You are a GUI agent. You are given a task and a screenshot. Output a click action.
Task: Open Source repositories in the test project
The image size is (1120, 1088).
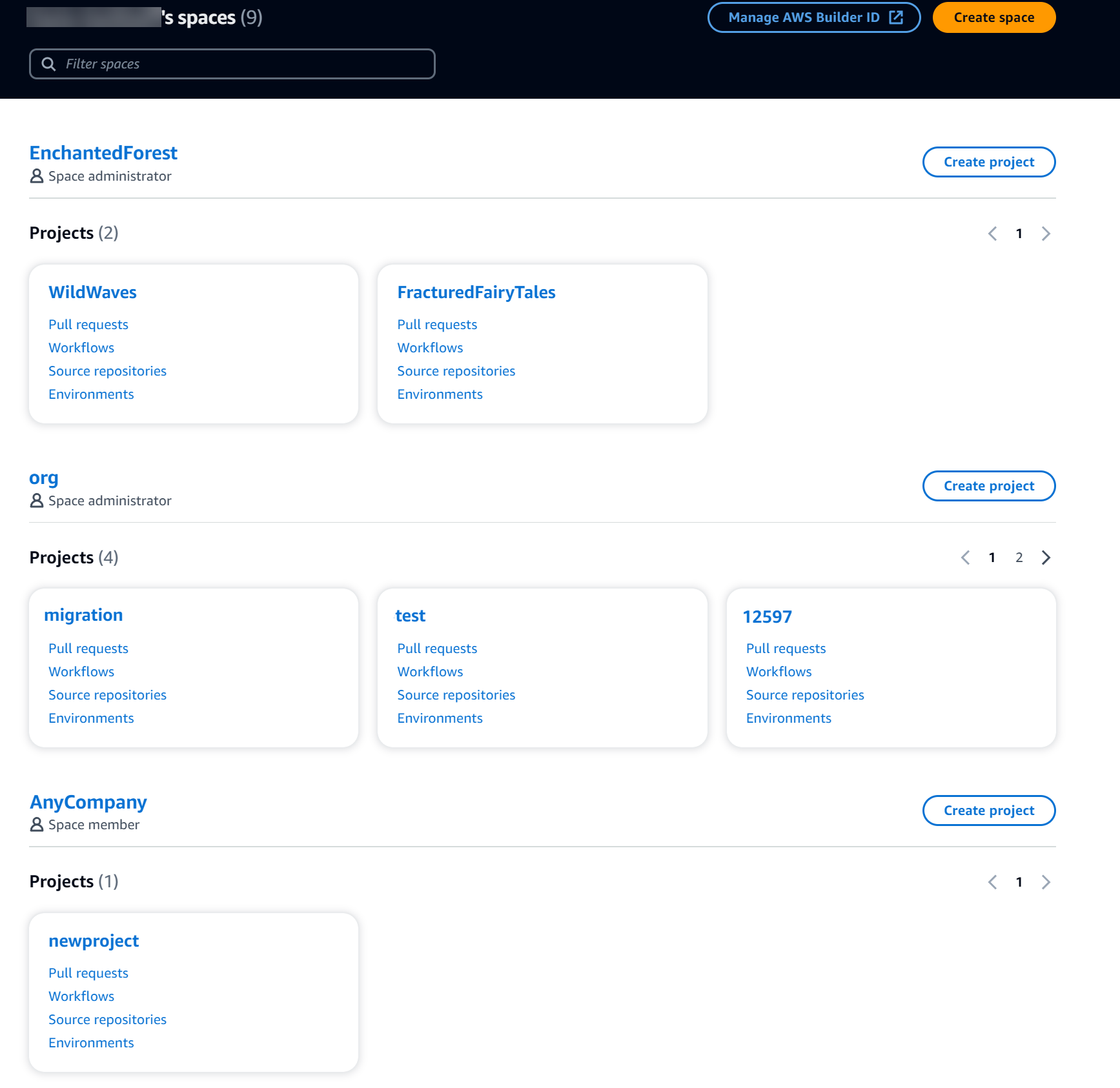pyautogui.click(x=456, y=694)
